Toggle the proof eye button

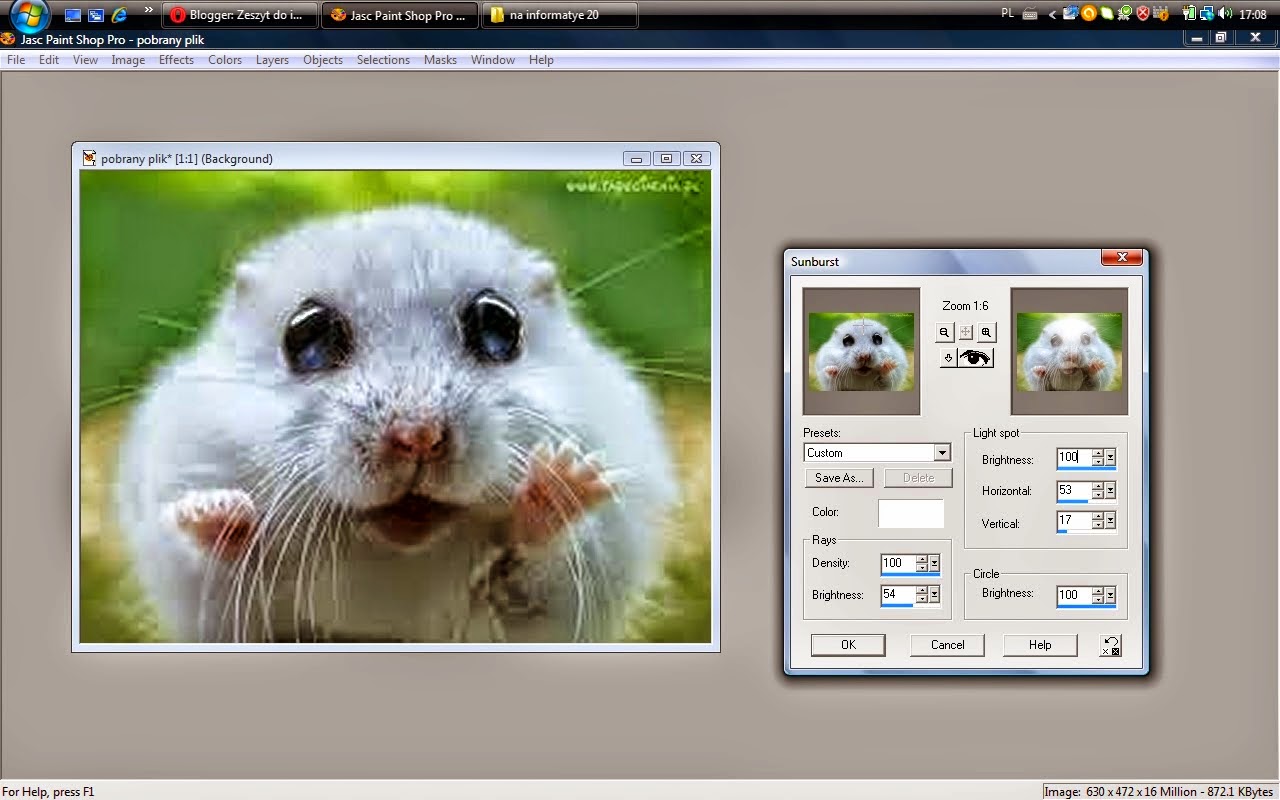tap(976, 358)
